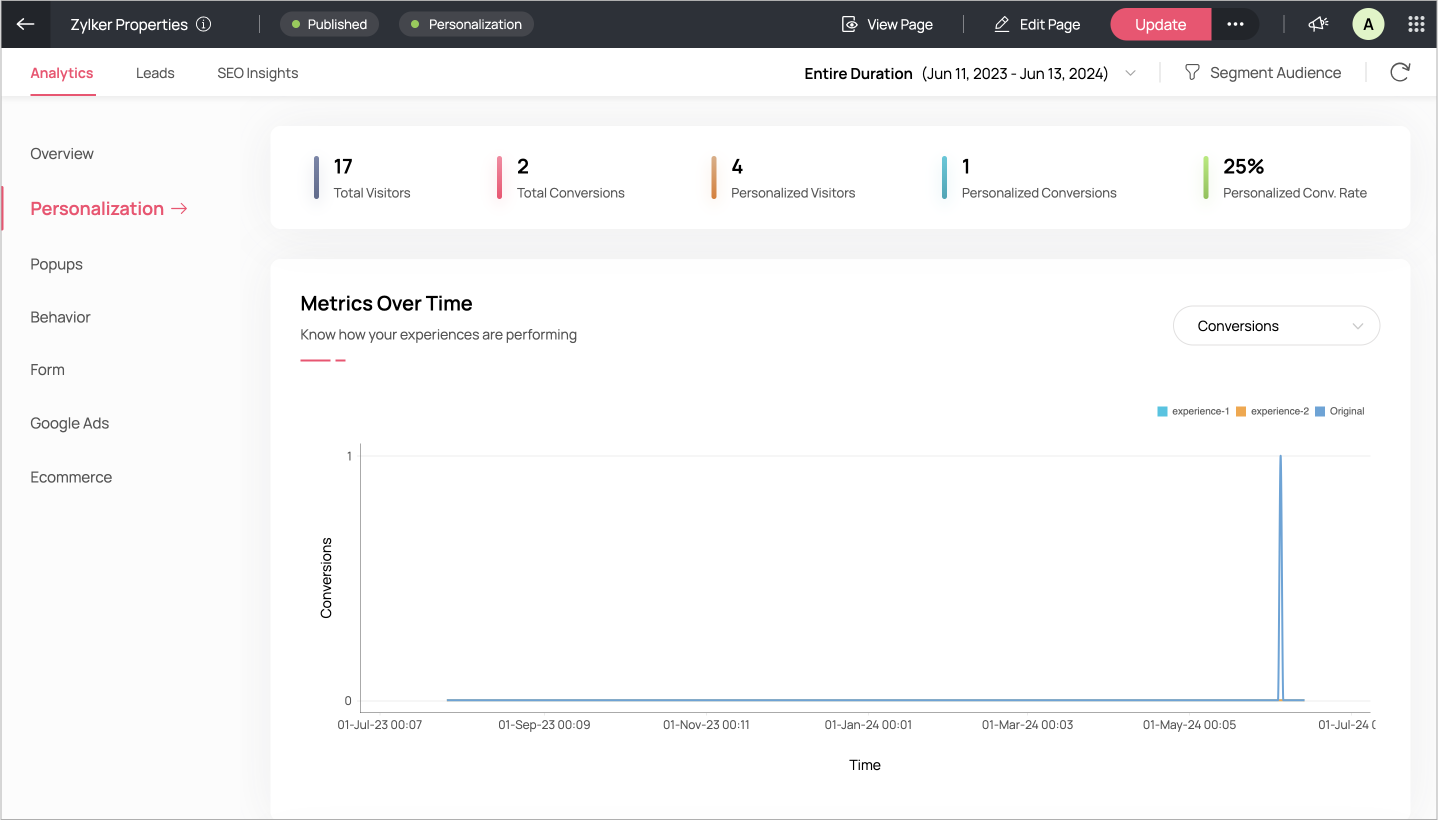This screenshot has height=820, width=1438.
Task: Switch to the SEO Insights tab
Action: (x=257, y=73)
